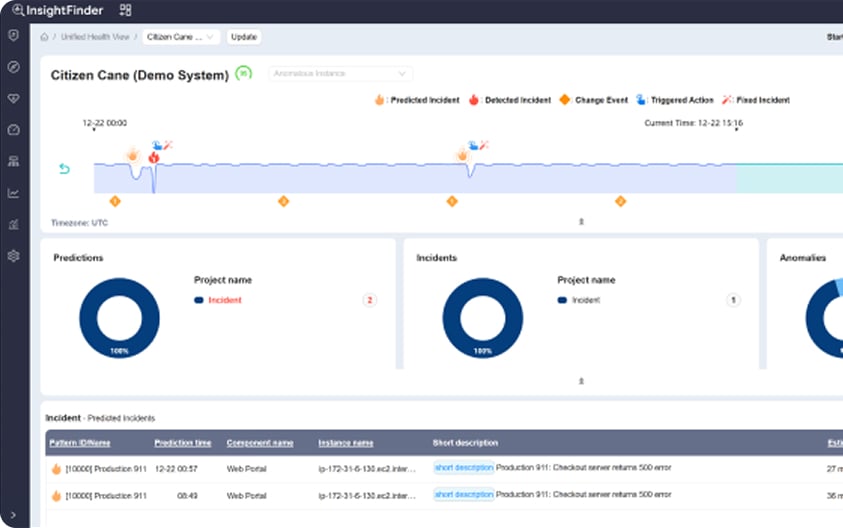Toggle Incident legend swatch in Incidents
Screen dimensions: 843x528
click(562, 300)
